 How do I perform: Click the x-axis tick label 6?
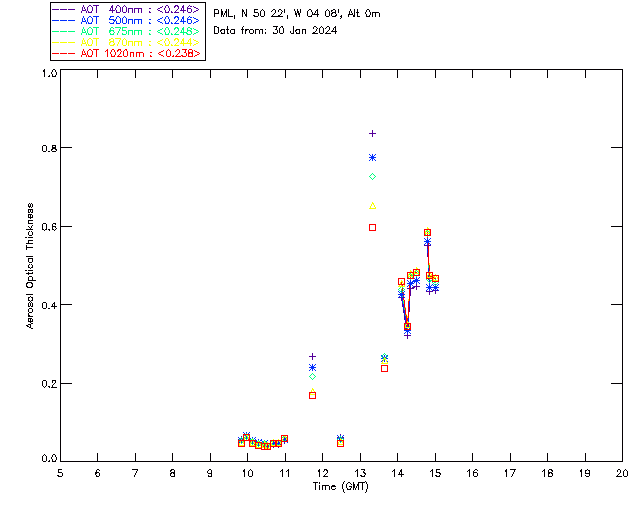click(x=98, y=473)
